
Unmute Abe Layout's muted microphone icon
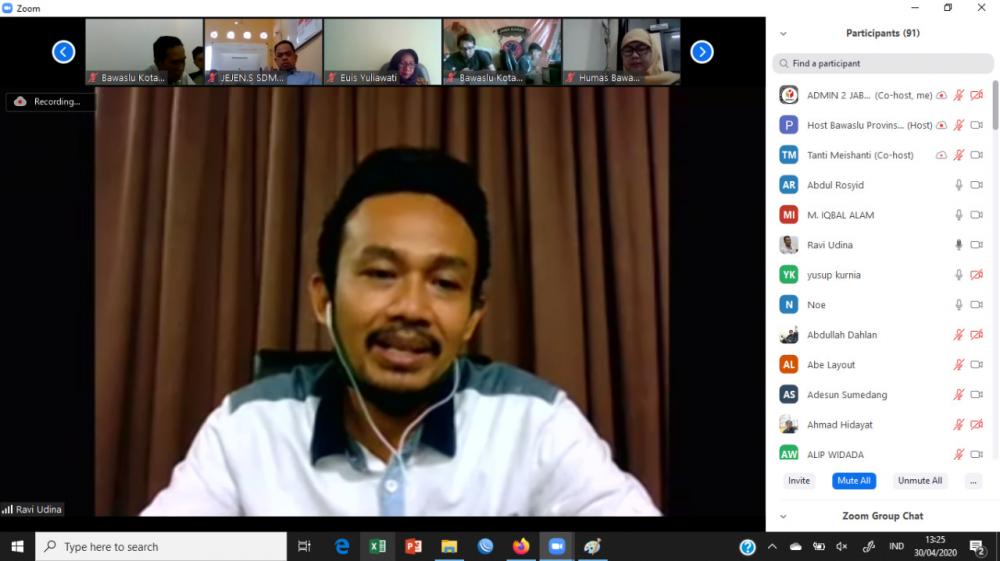point(958,365)
